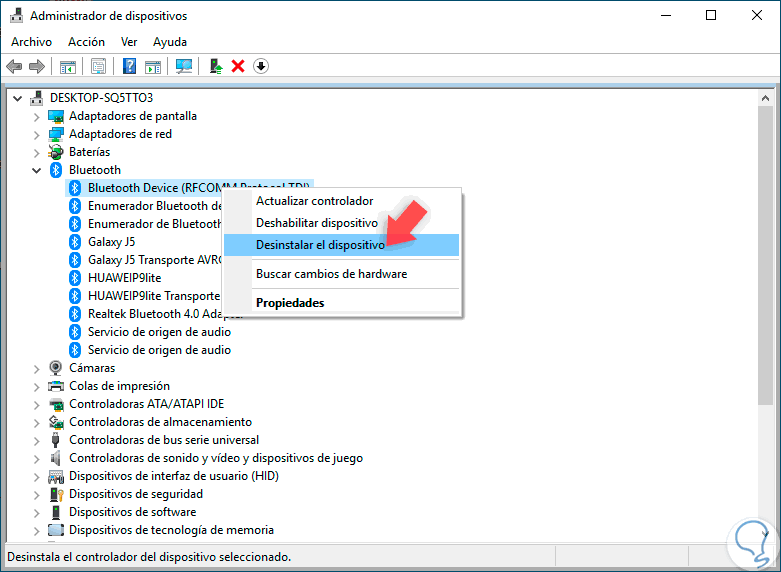The width and height of the screenshot is (781, 572).
Task: Select Dispositivos de interfaz de usuario (HID)
Action: tap(174, 476)
